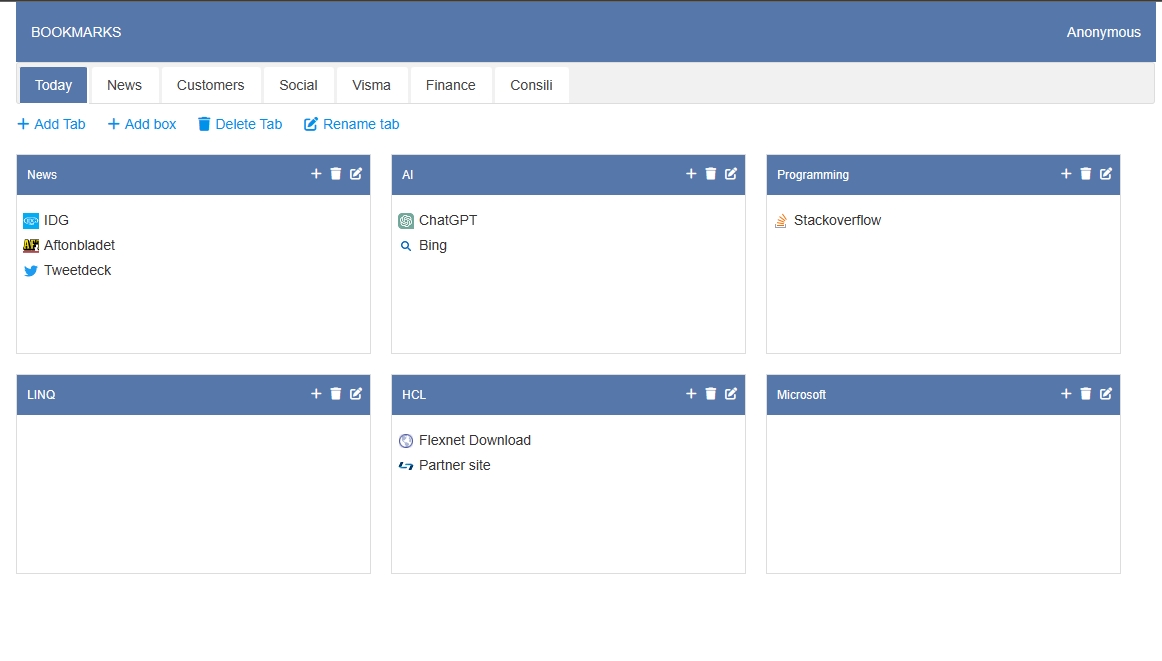This screenshot has width=1162, height=661.
Task: Delete the LINQ box via trash icon
Action: 336,393
